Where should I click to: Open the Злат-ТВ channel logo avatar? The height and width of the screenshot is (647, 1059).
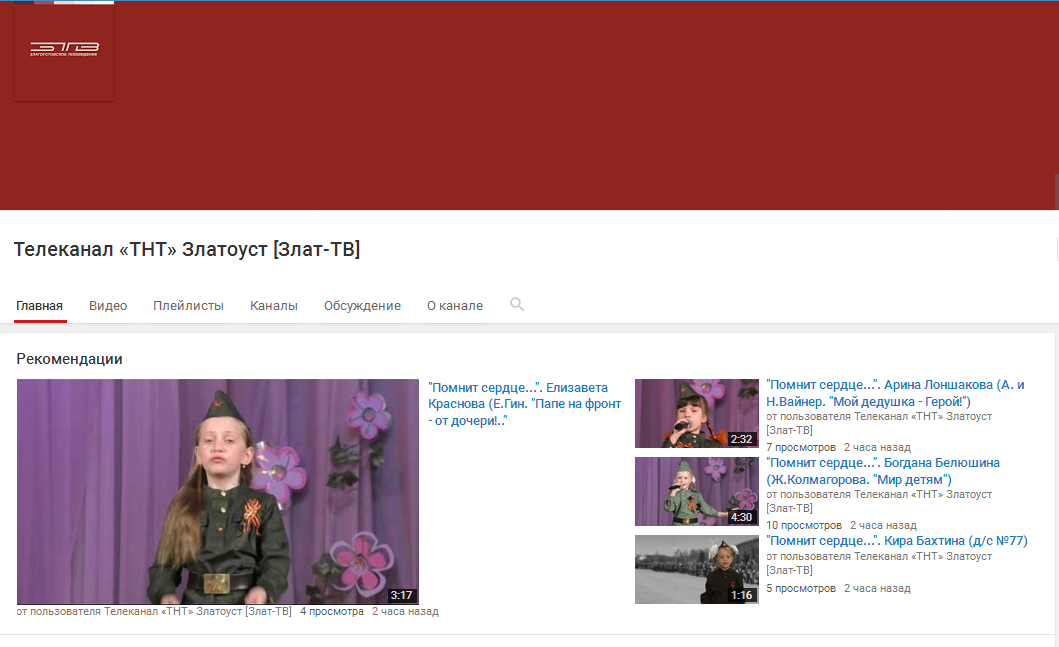tap(64, 51)
